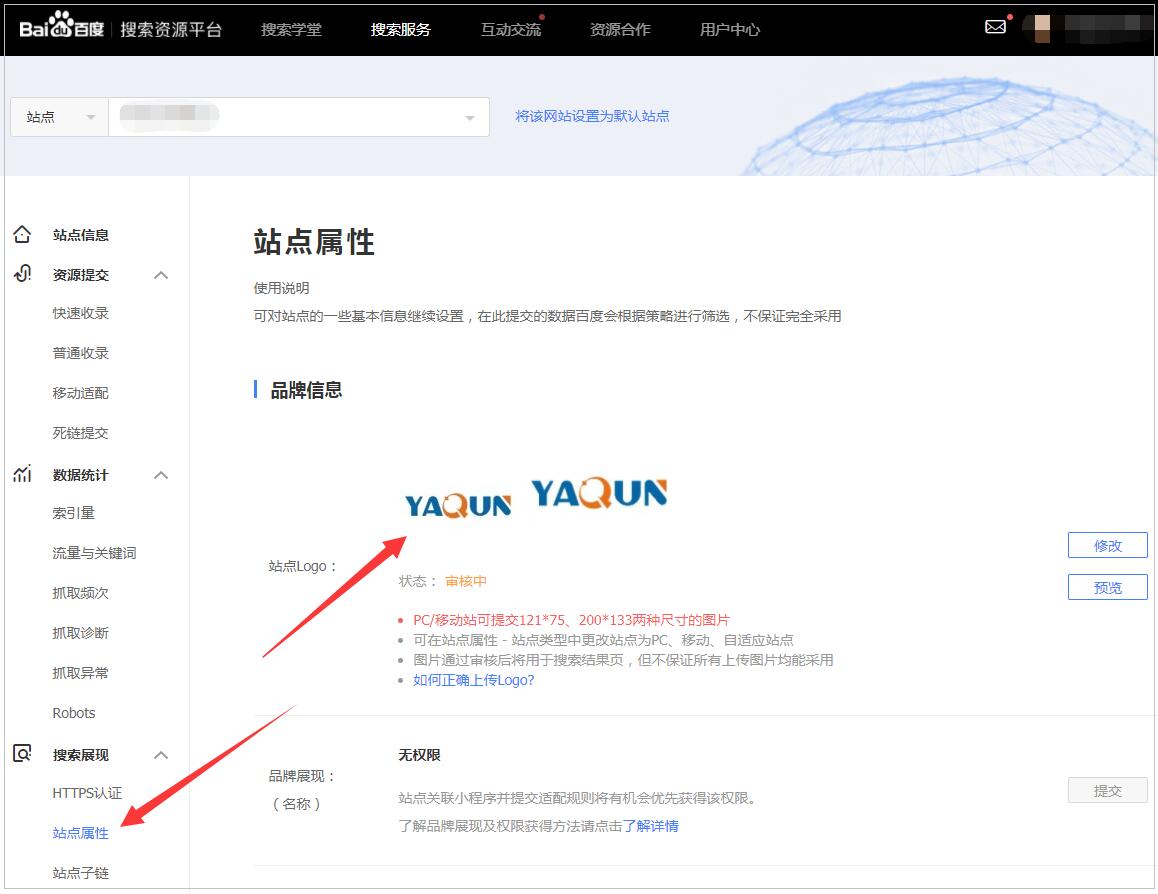Image resolution: width=1158 pixels, height=894 pixels.
Task: Click the 资源提交 section icon
Action: [22, 274]
